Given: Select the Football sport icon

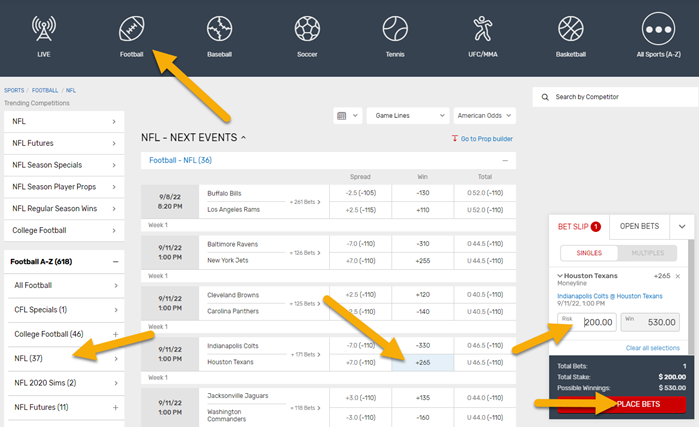Looking at the screenshot, I should [x=131, y=28].
